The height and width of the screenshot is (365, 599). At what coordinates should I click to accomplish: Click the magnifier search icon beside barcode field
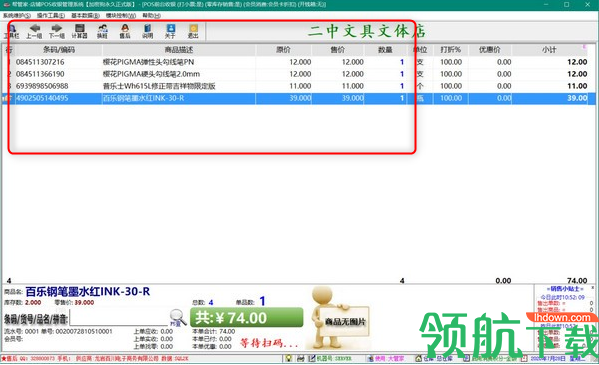click(x=178, y=317)
